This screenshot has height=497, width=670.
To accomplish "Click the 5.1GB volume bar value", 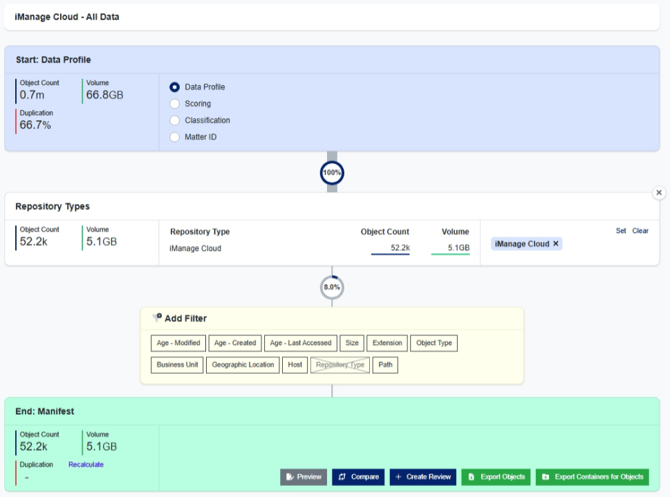I will tap(450, 249).
